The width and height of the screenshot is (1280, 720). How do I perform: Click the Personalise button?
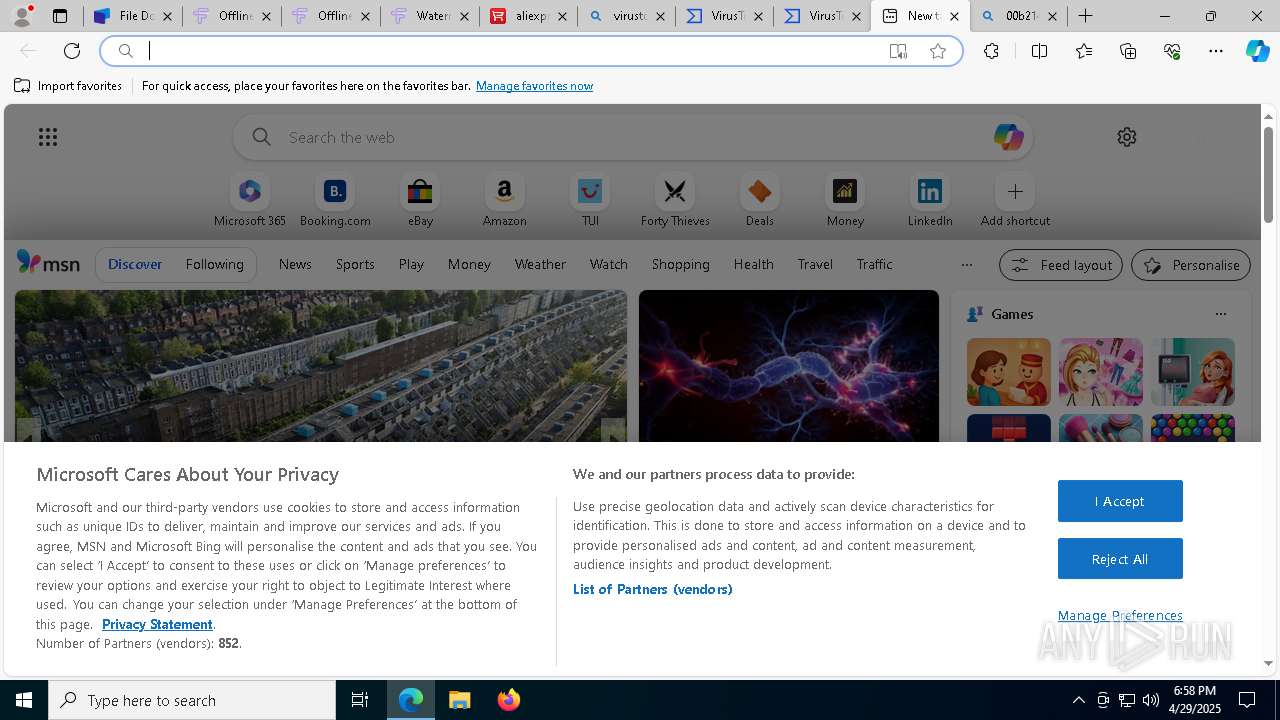pos(1190,265)
